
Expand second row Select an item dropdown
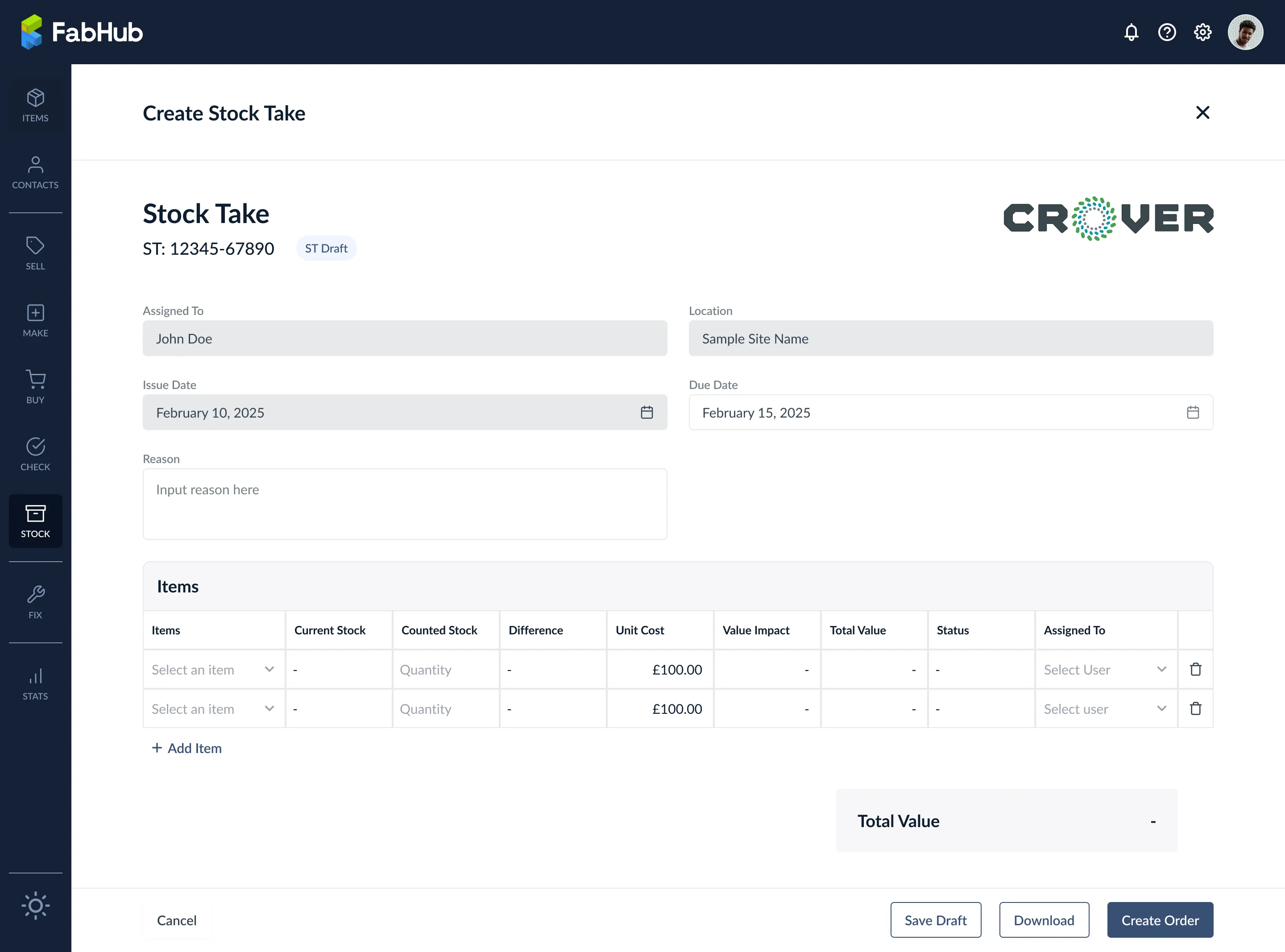pos(214,709)
